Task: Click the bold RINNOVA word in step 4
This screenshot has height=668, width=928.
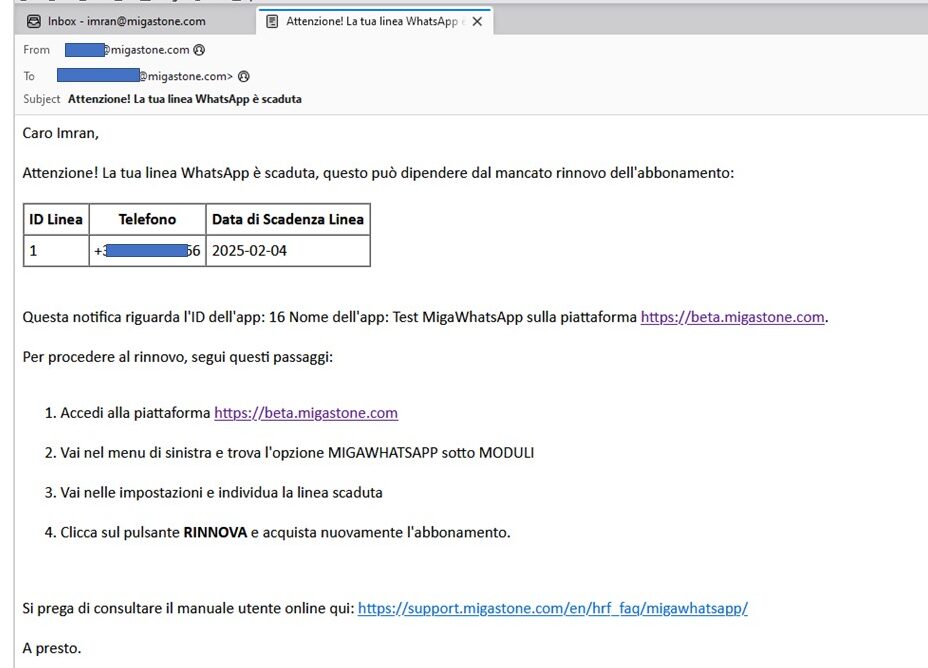Action: (215, 533)
